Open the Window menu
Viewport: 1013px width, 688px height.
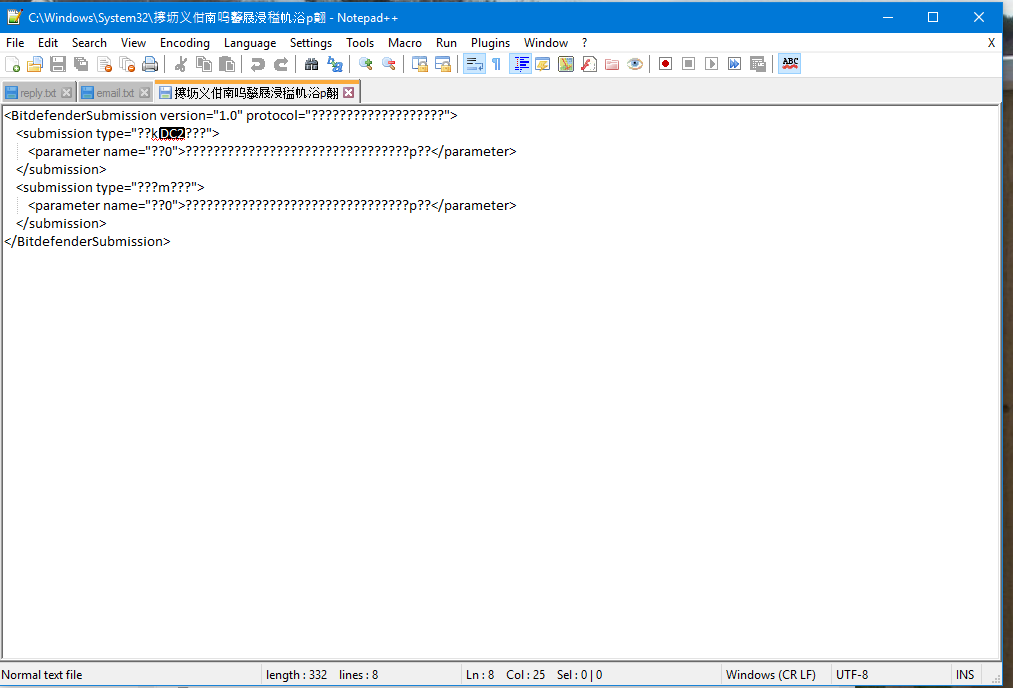[x=546, y=43]
